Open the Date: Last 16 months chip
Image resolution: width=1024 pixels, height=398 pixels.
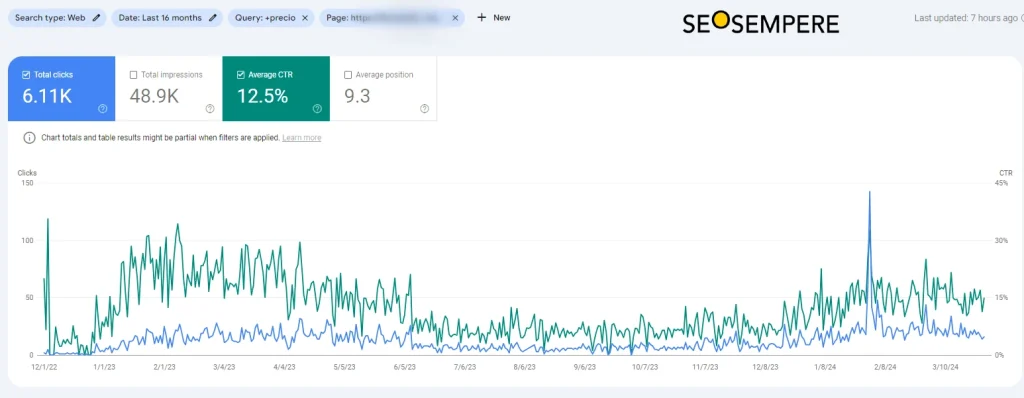(x=167, y=18)
